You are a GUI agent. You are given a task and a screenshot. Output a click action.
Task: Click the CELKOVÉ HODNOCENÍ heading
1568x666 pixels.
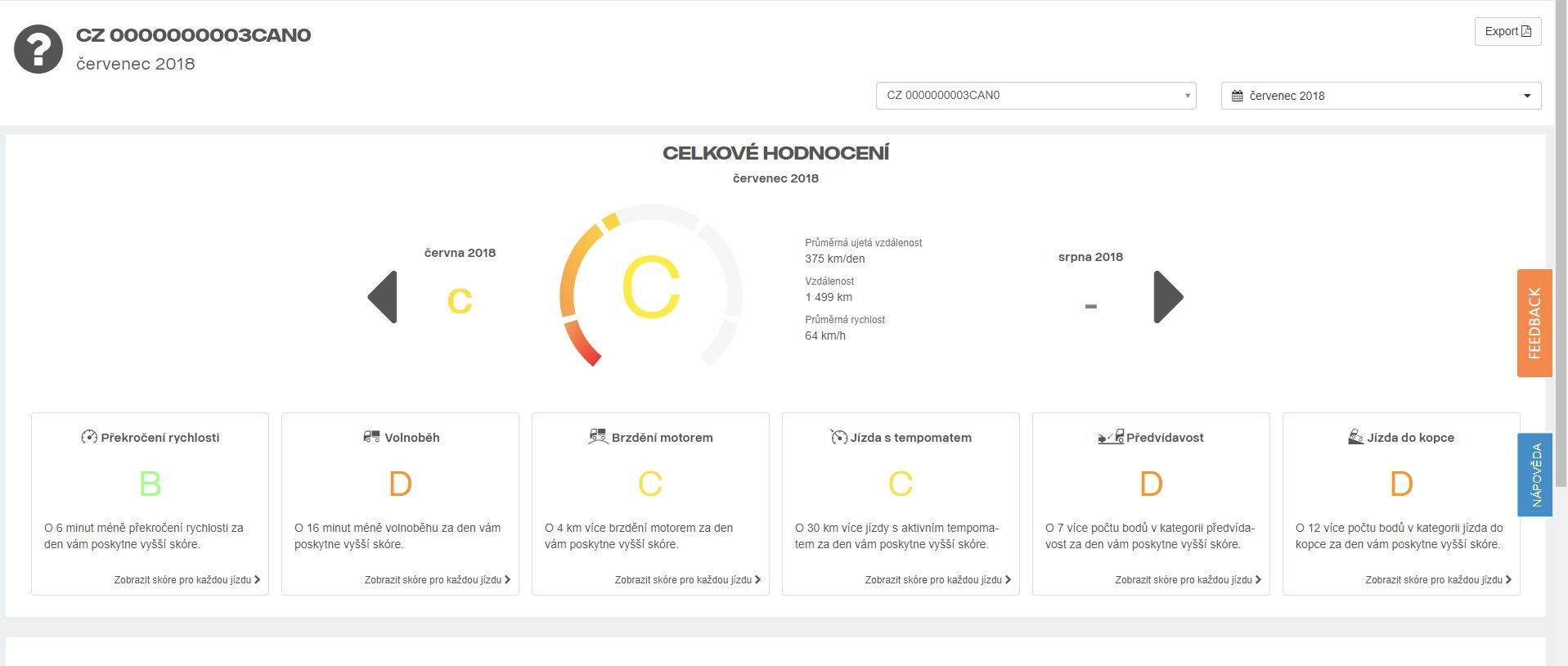(x=775, y=153)
